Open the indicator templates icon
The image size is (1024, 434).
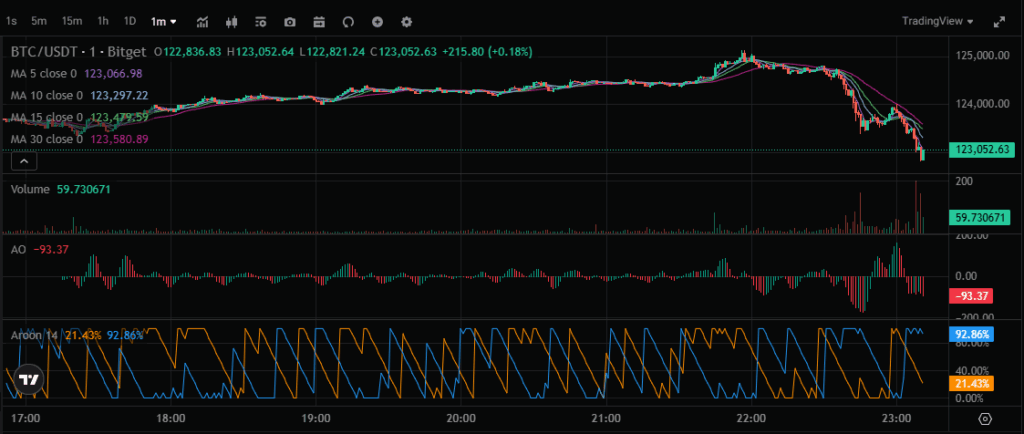coord(261,21)
